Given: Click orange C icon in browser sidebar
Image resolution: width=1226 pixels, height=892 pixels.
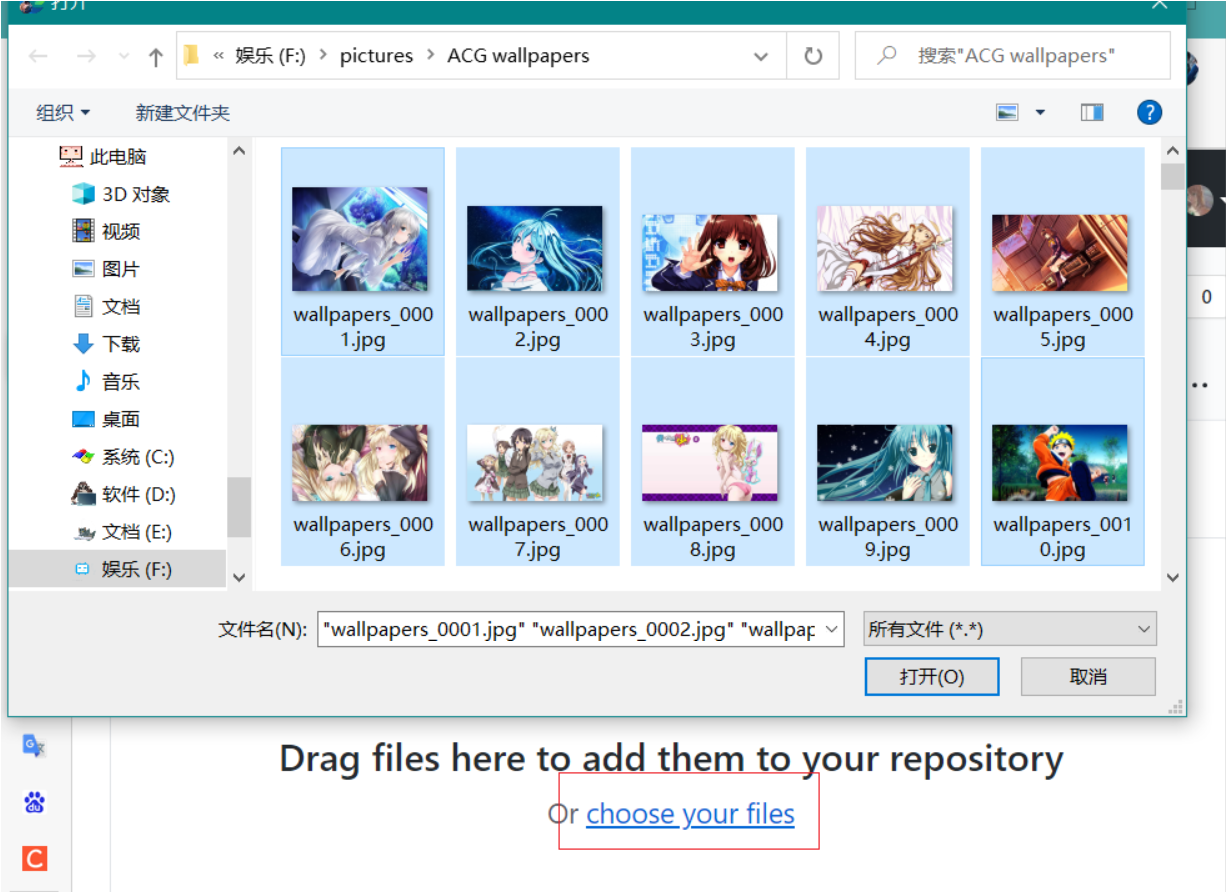Looking at the screenshot, I should click(x=35, y=858).
